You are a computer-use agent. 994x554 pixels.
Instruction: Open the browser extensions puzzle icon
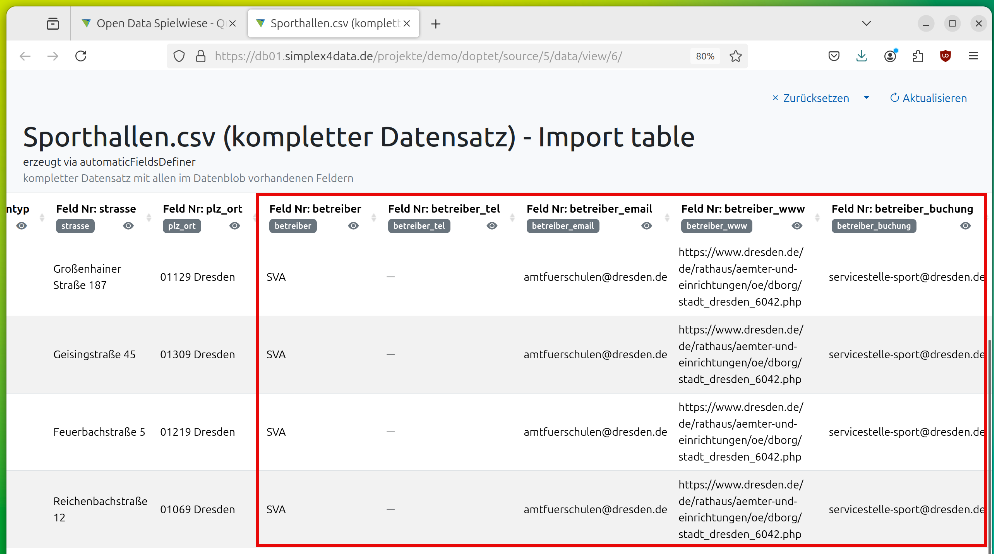[918, 56]
